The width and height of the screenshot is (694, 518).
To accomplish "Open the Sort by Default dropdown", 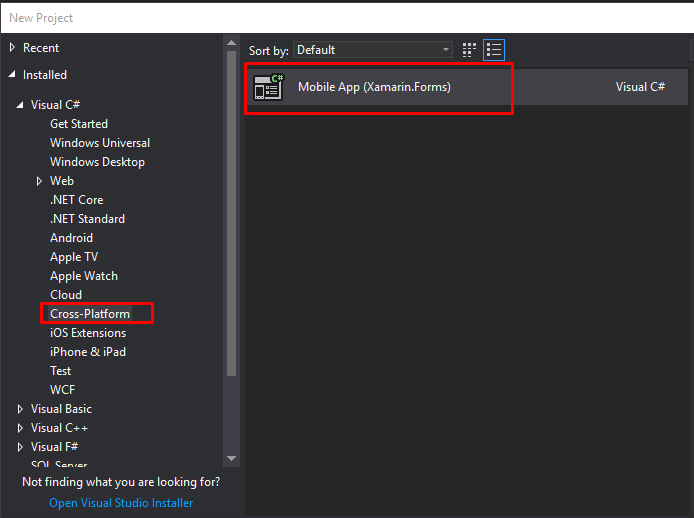I will 373,50.
